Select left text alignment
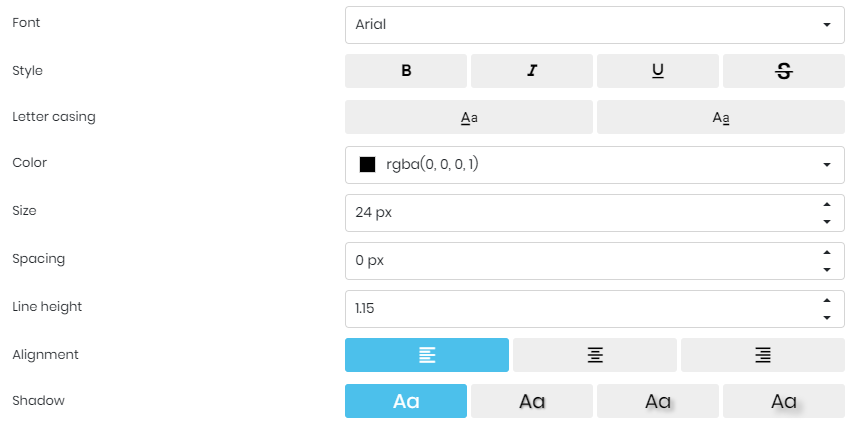The width and height of the screenshot is (855, 426). tap(427, 354)
